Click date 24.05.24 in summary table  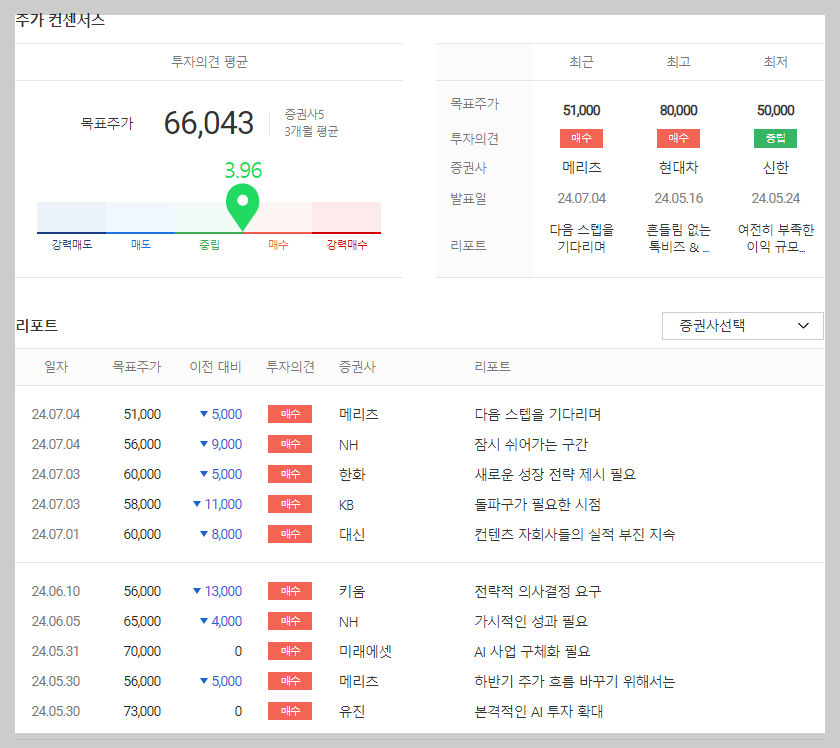(x=776, y=198)
